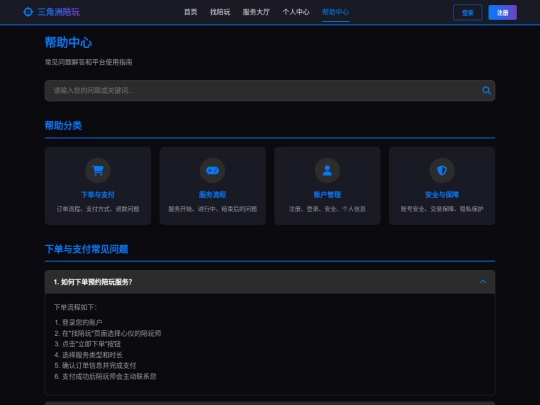This screenshot has width=540, height=405.
Task: Open the 找陪玩 nav item
Action: (220, 12)
